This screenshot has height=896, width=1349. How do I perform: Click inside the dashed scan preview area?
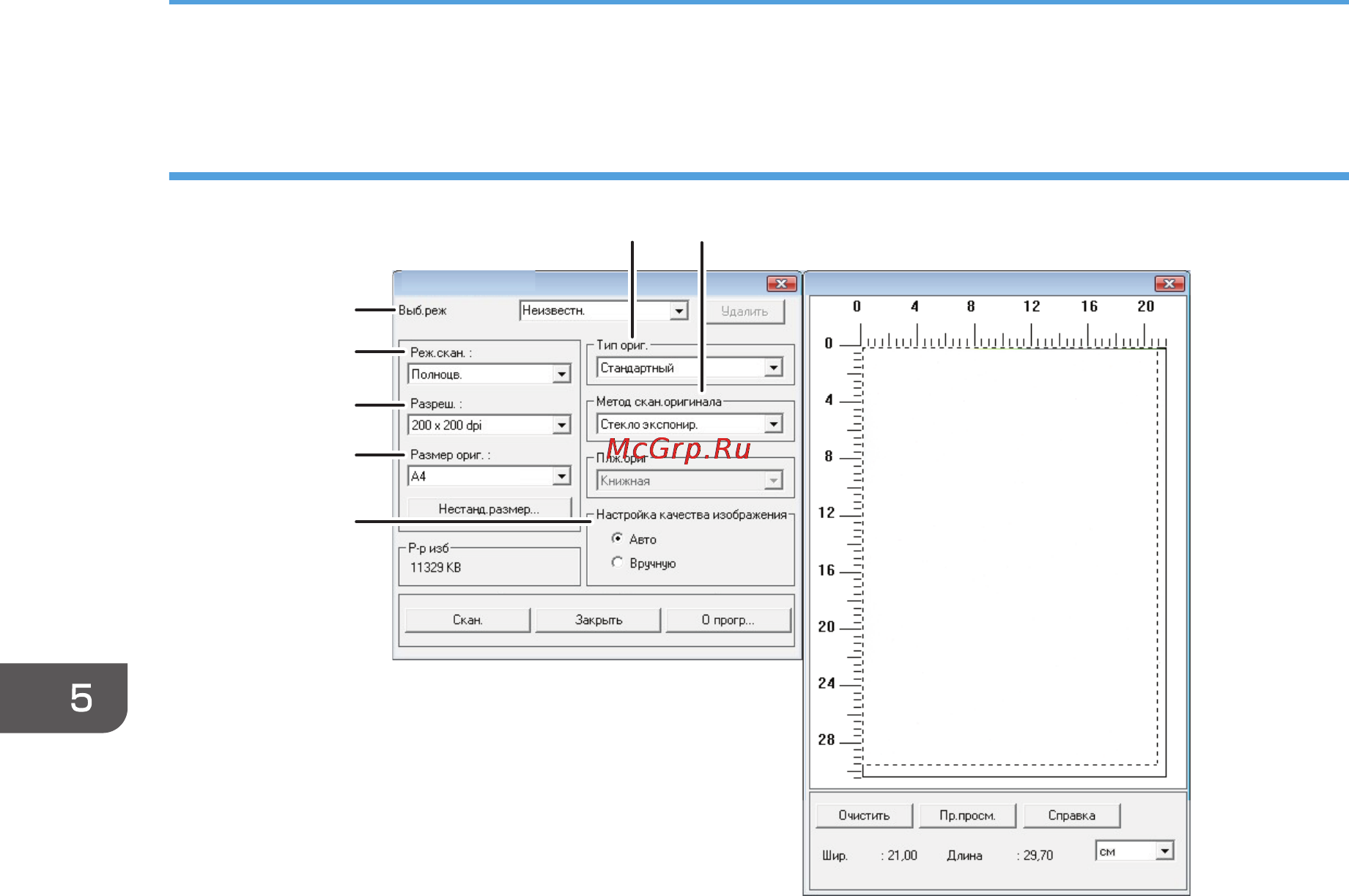click(1011, 557)
